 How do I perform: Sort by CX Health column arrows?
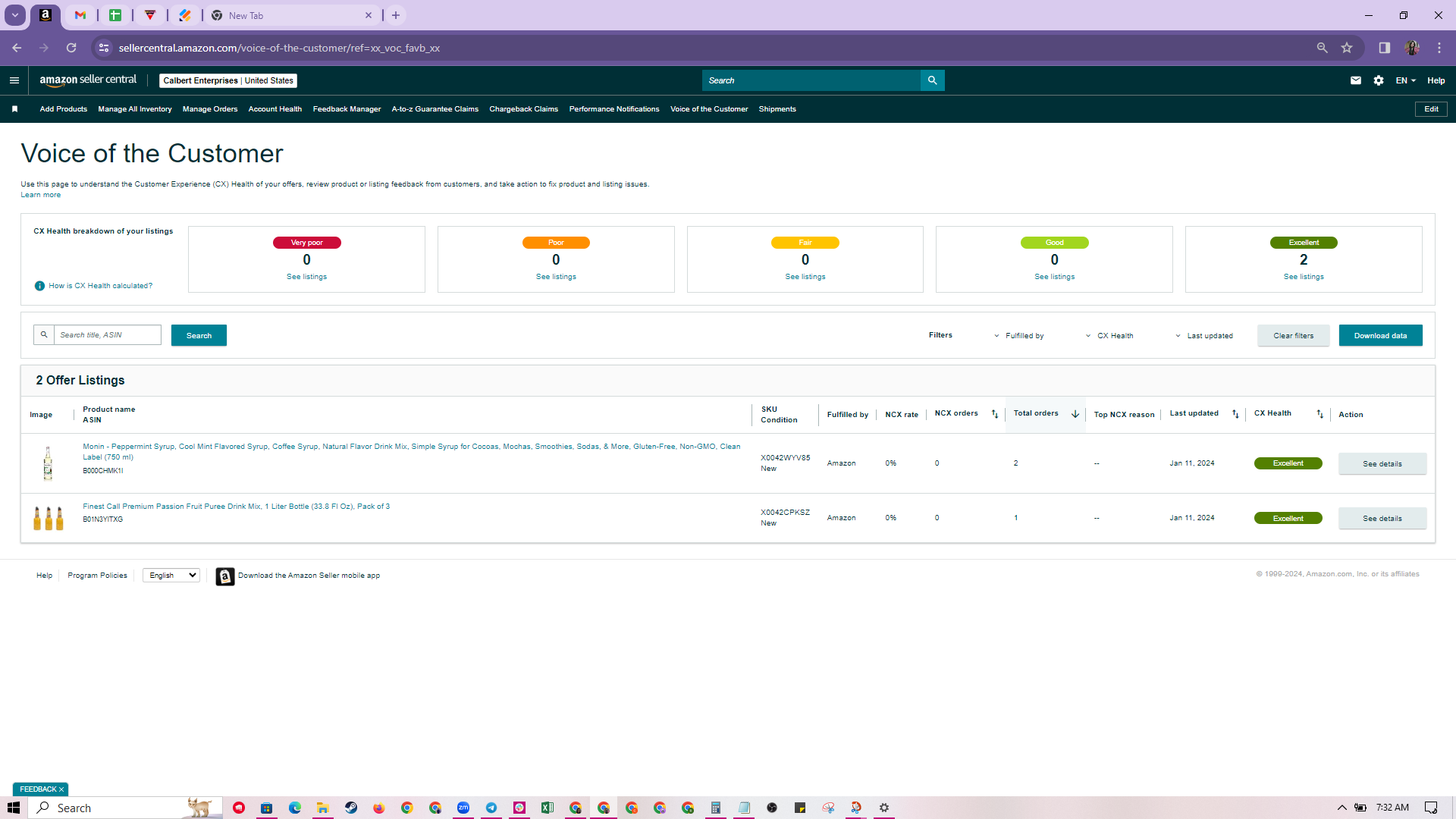pyautogui.click(x=1320, y=414)
